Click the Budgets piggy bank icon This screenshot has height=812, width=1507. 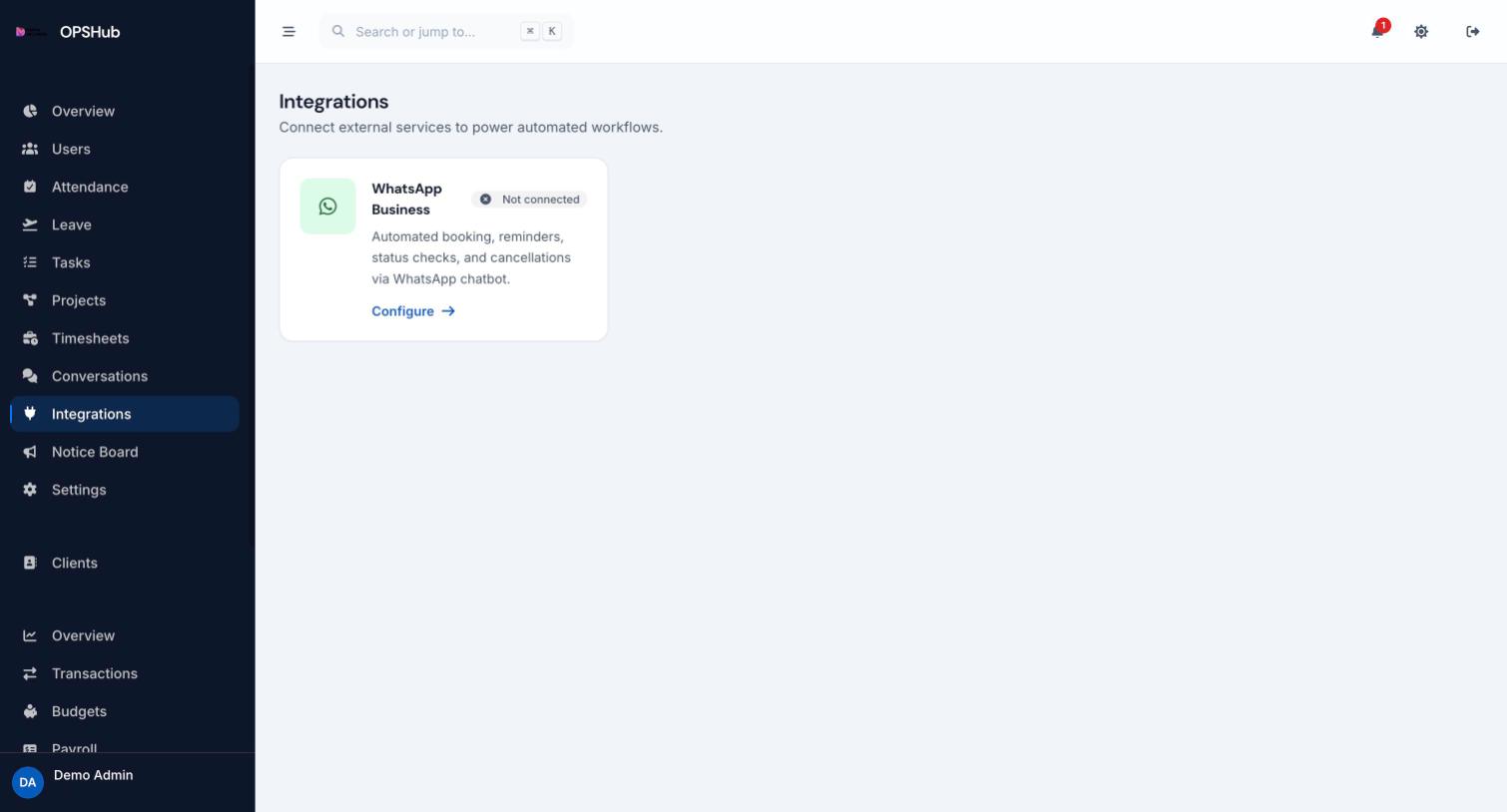(30, 711)
